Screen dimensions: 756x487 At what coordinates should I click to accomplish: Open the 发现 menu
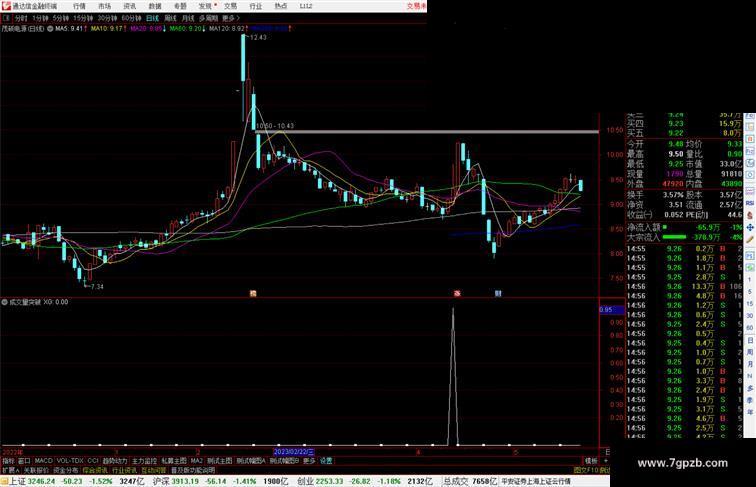pyautogui.click(x=205, y=6)
